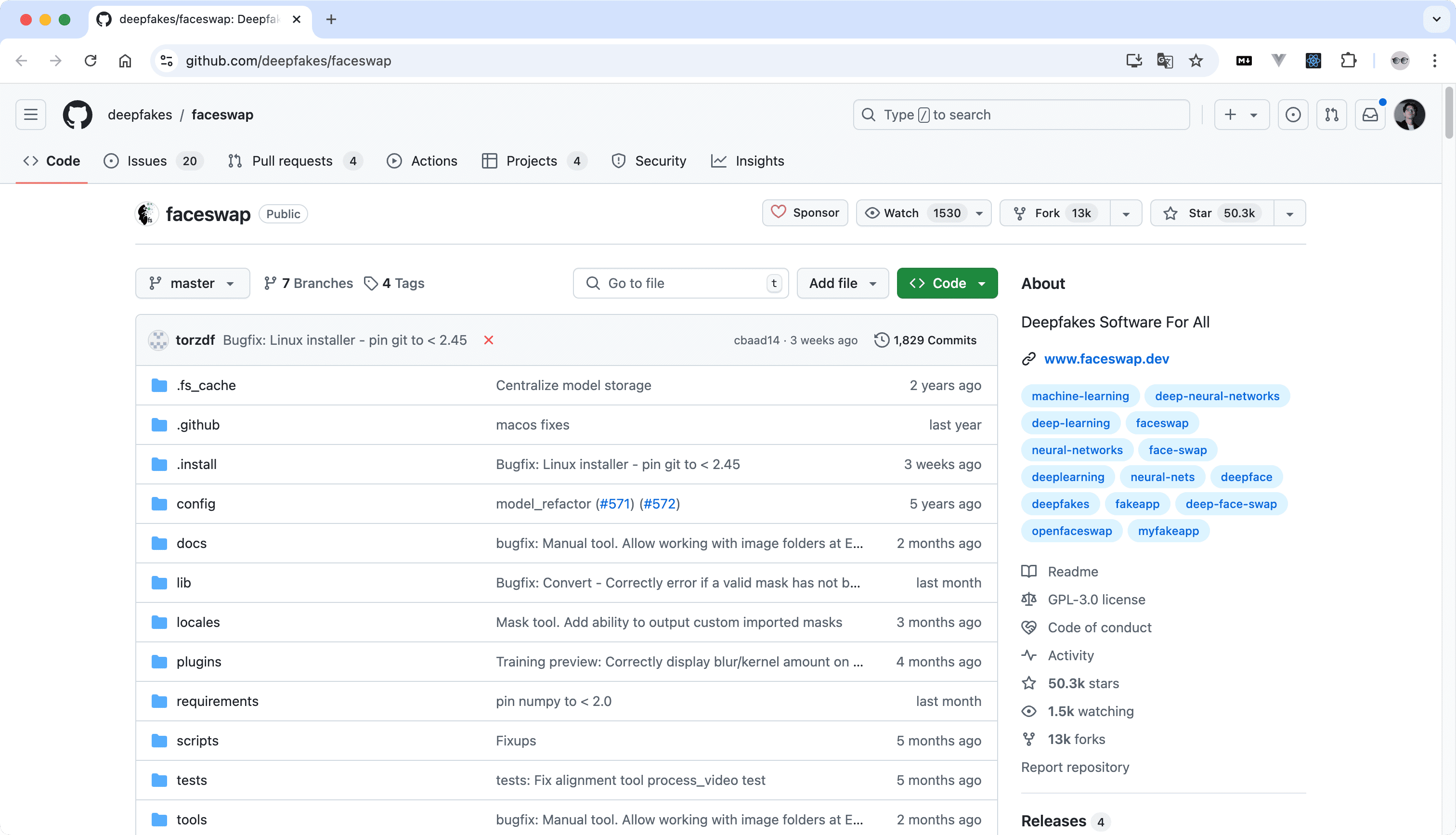Click the install app icon in the toolbar
1456x835 pixels.
(1133, 60)
